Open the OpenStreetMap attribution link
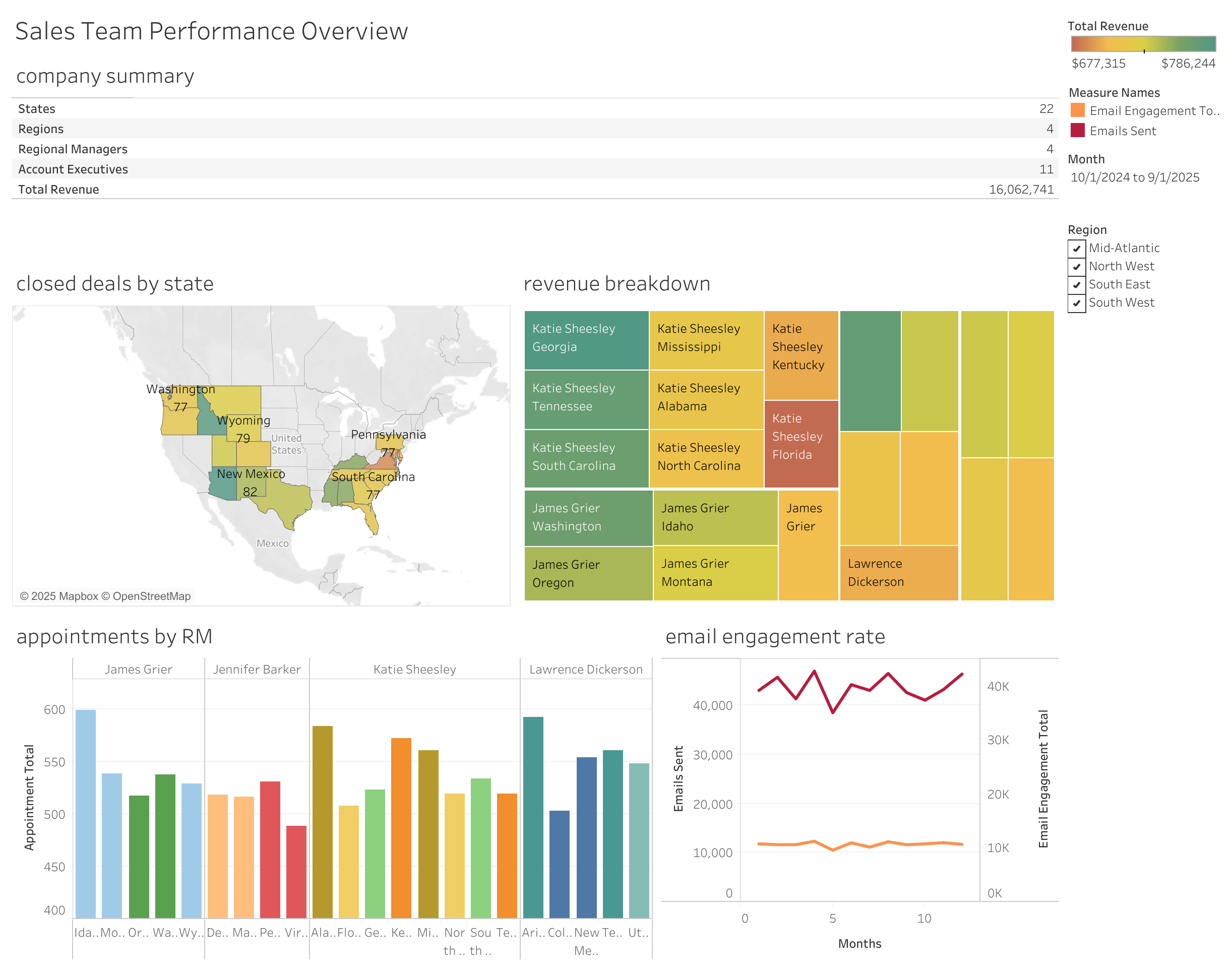This screenshot has height=971, width=1232. 151,596
